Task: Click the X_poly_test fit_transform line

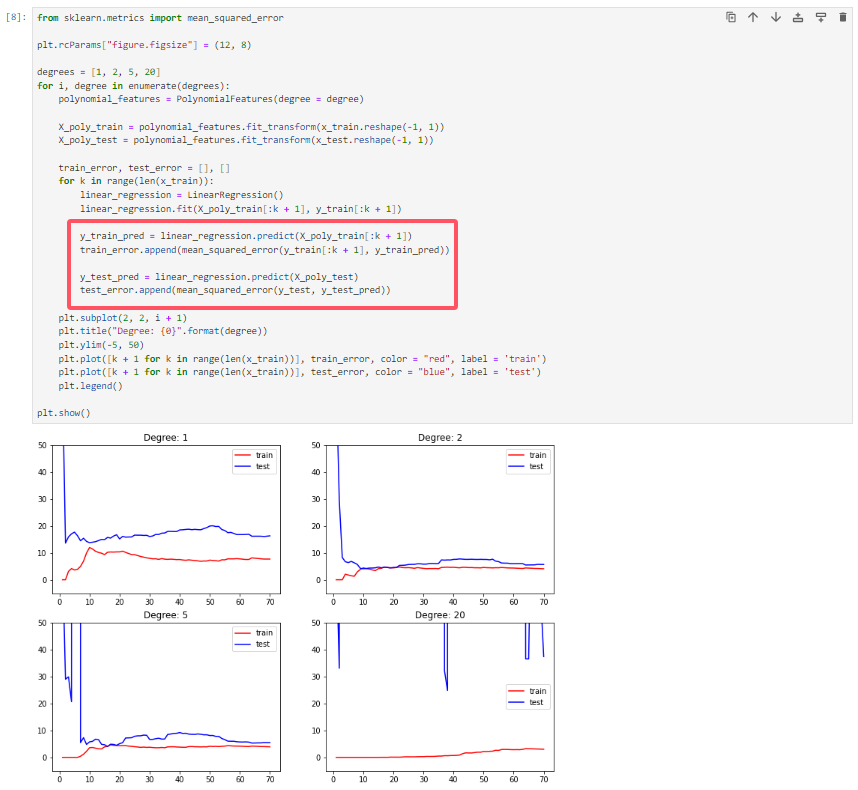Action: pos(246,140)
